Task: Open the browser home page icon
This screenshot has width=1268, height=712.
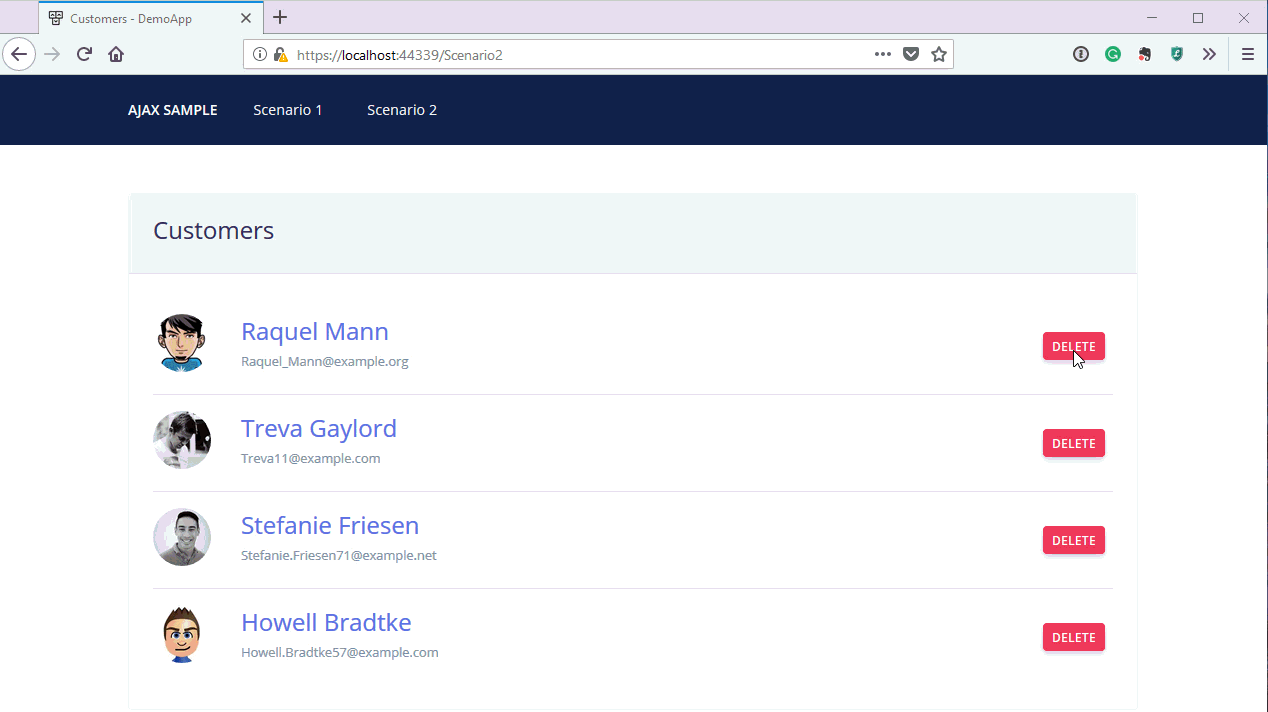Action: 116,54
